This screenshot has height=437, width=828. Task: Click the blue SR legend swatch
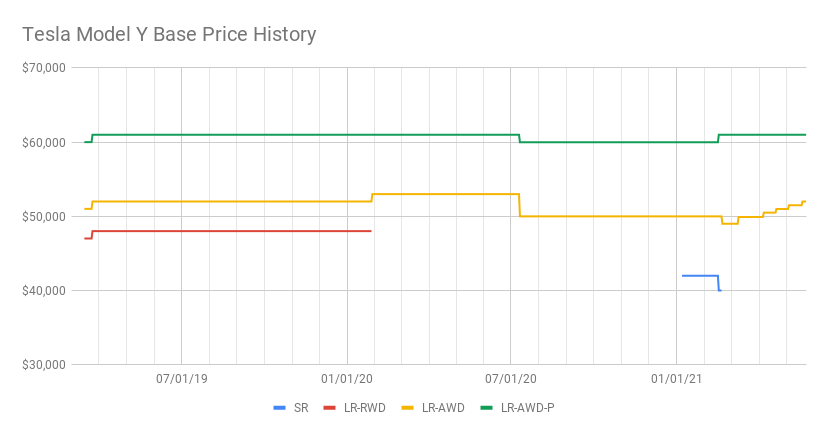pyautogui.click(x=279, y=408)
